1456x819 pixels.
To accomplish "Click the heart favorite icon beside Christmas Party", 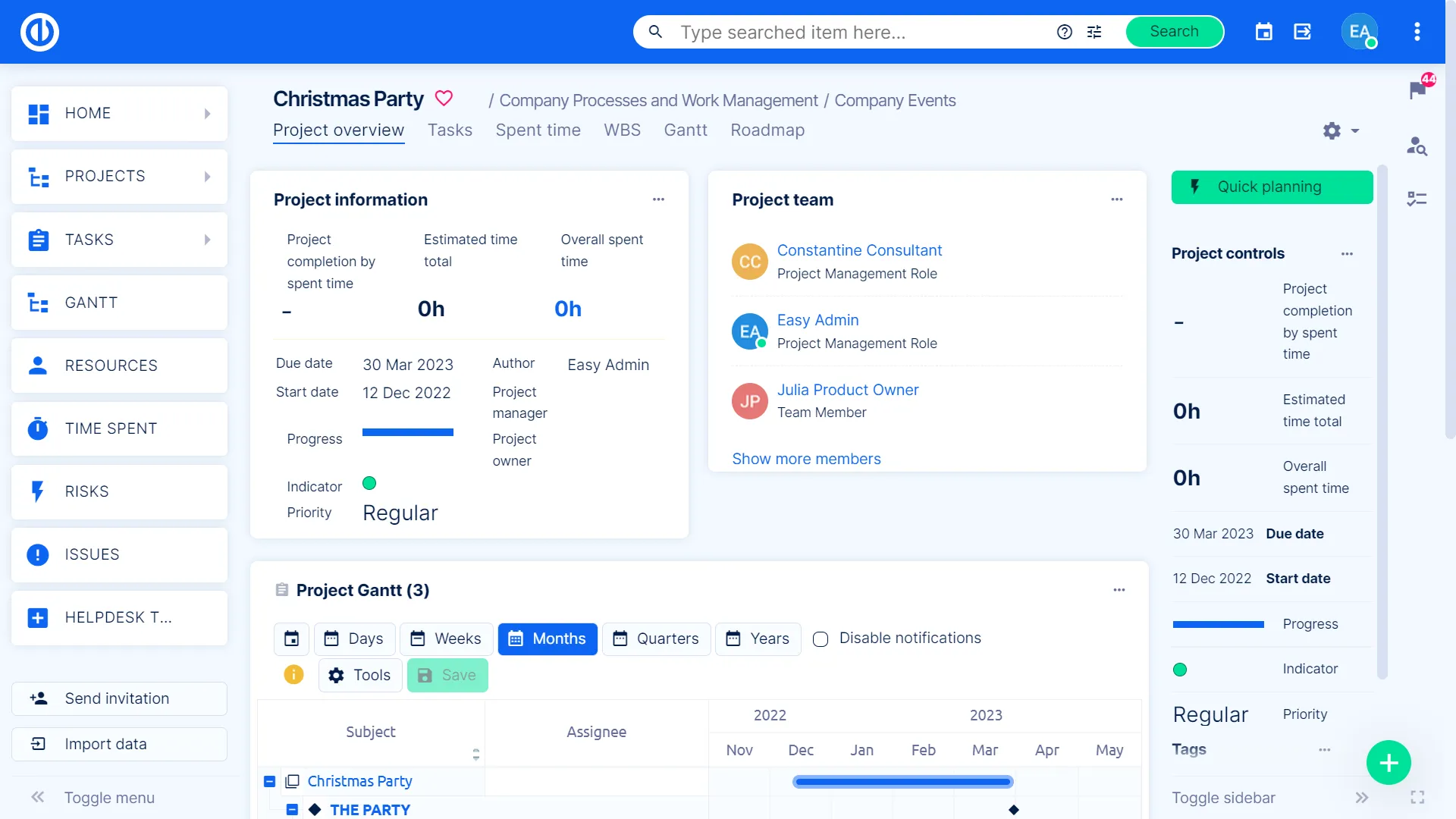I will [444, 99].
